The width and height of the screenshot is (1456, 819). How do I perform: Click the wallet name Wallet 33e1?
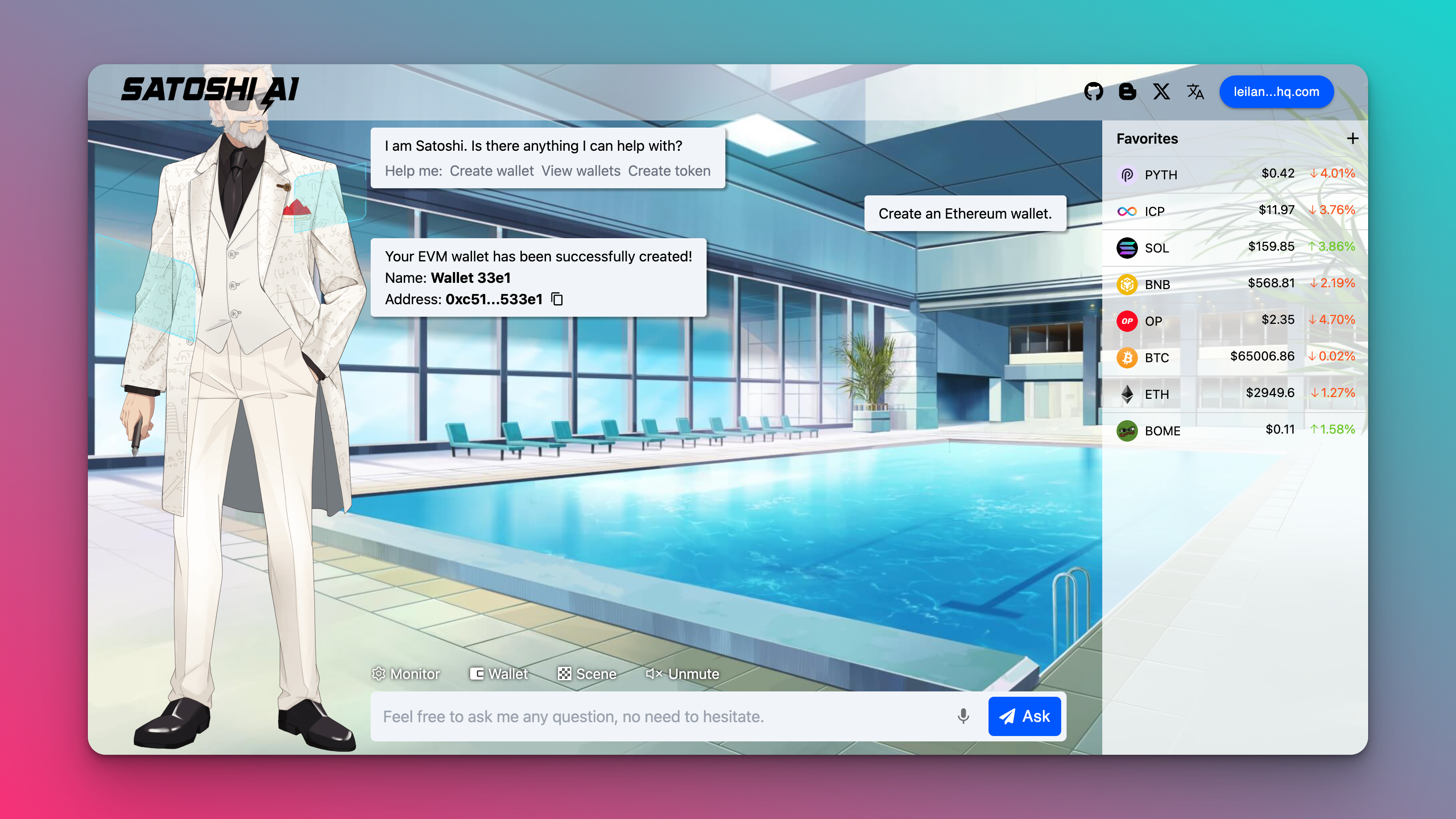point(470,277)
